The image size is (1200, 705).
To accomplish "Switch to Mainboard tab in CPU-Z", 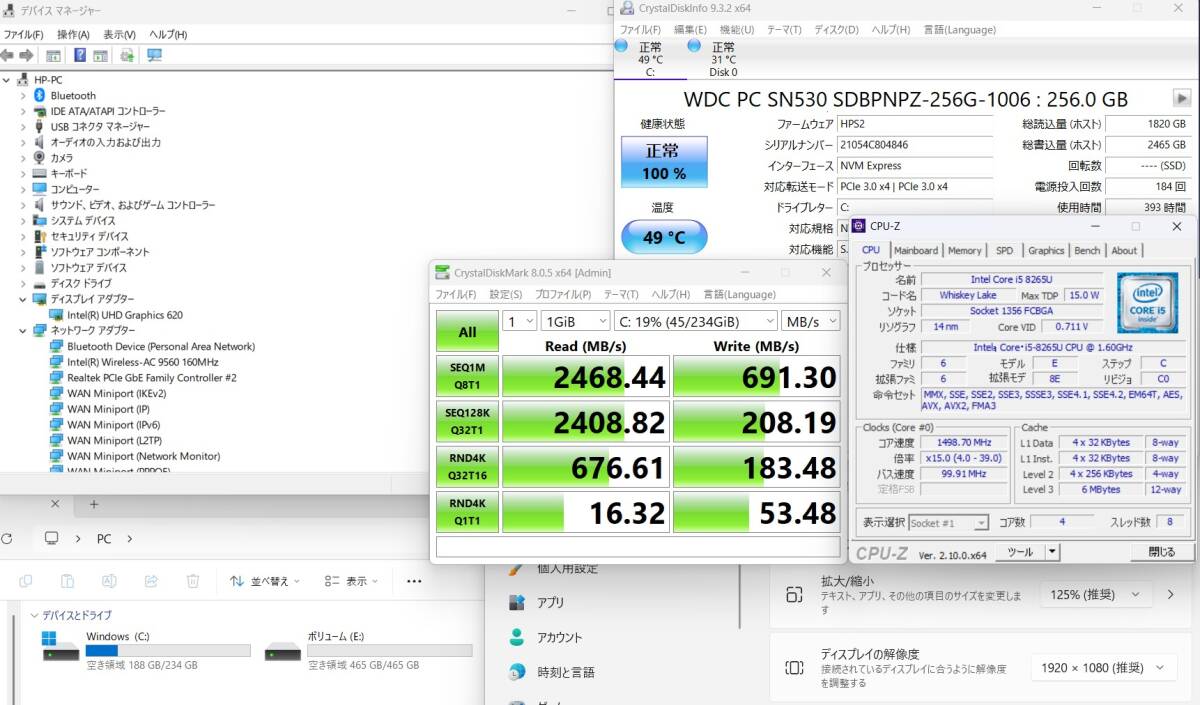I will [916, 250].
